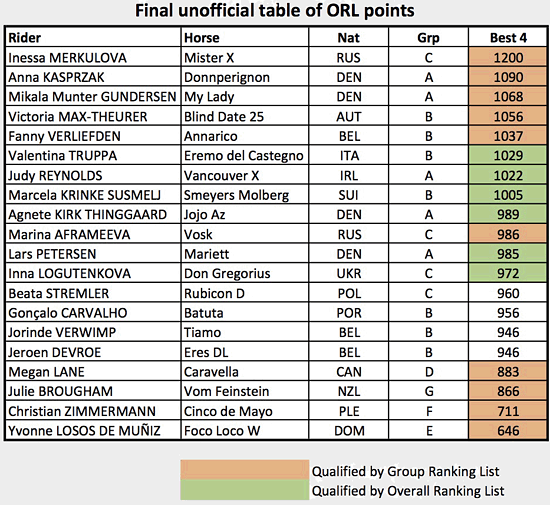Image resolution: width=550 pixels, height=505 pixels.
Task: Click the Donnperignon horse cell
Action: pos(244,77)
